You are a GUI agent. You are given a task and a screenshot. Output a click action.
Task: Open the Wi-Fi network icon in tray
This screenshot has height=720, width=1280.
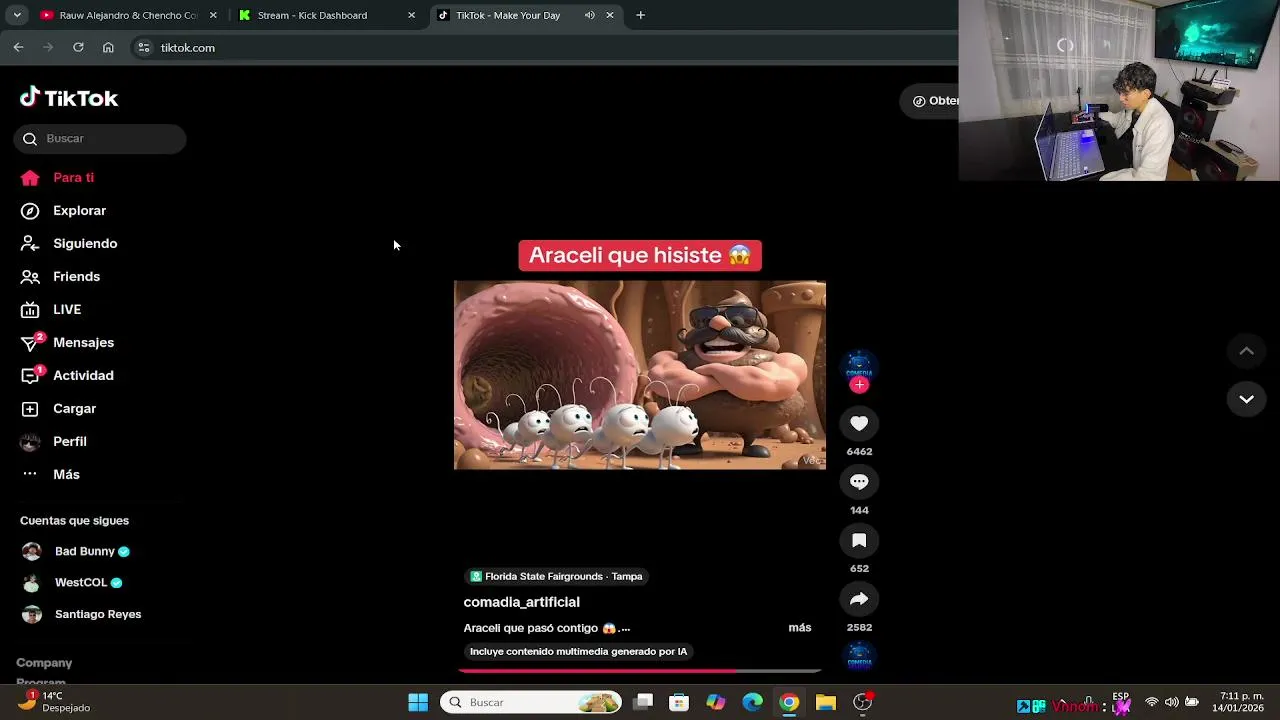pos(1152,702)
